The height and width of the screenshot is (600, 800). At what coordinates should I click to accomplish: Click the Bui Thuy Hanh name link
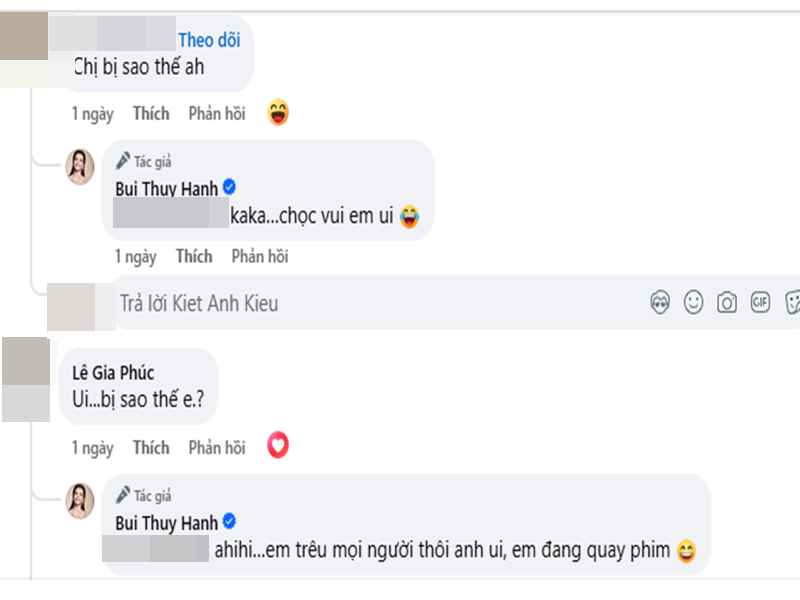click(166, 188)
